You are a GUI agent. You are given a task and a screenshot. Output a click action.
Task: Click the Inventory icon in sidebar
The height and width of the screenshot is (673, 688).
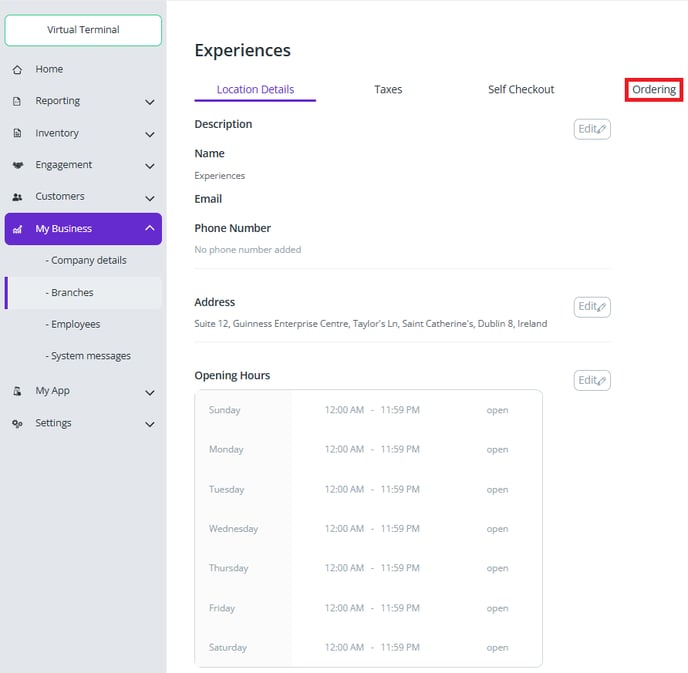click(17, 134)
